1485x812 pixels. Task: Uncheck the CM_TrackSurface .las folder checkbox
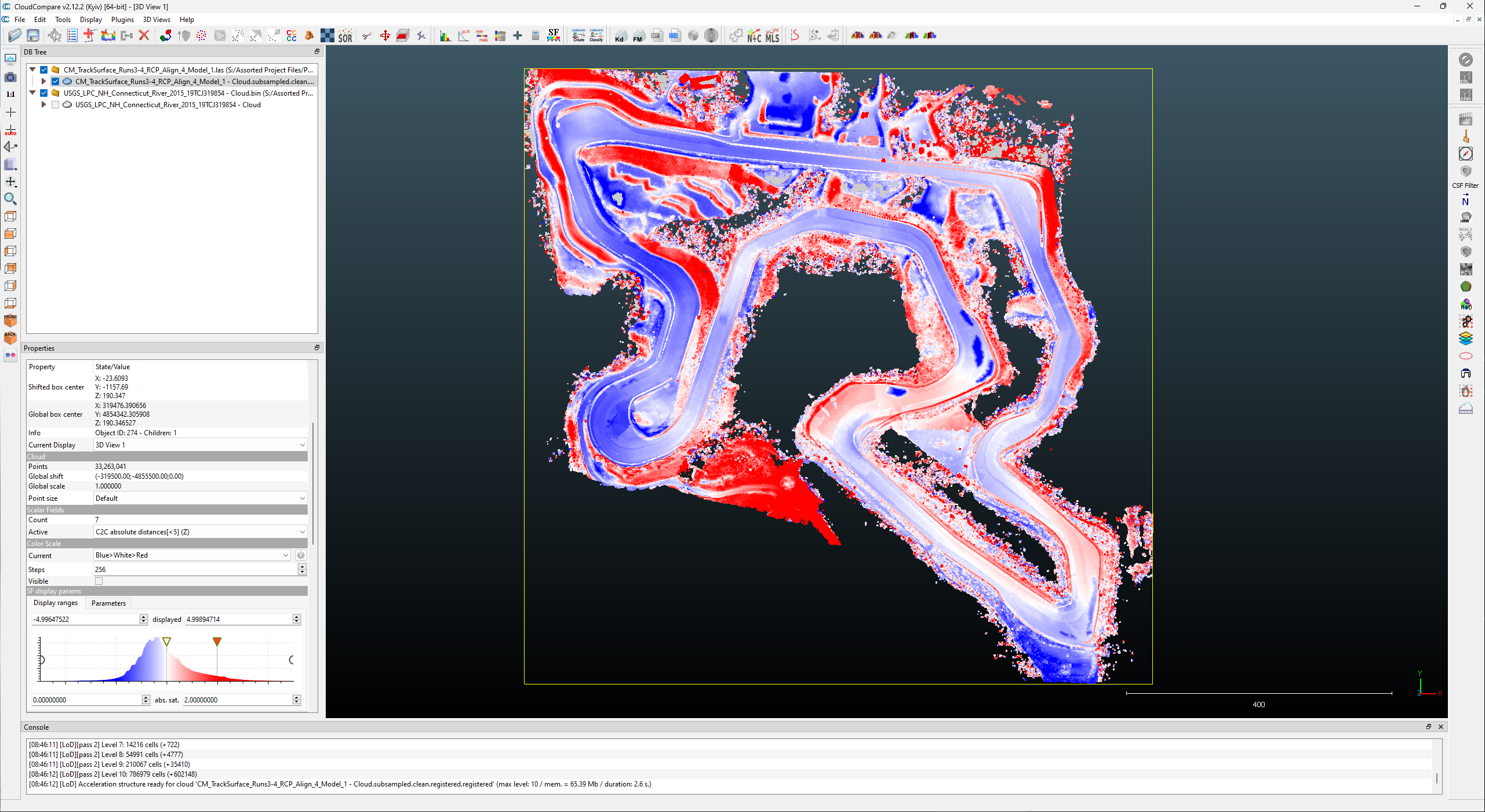pyautogui.click(x=44, y=70)
